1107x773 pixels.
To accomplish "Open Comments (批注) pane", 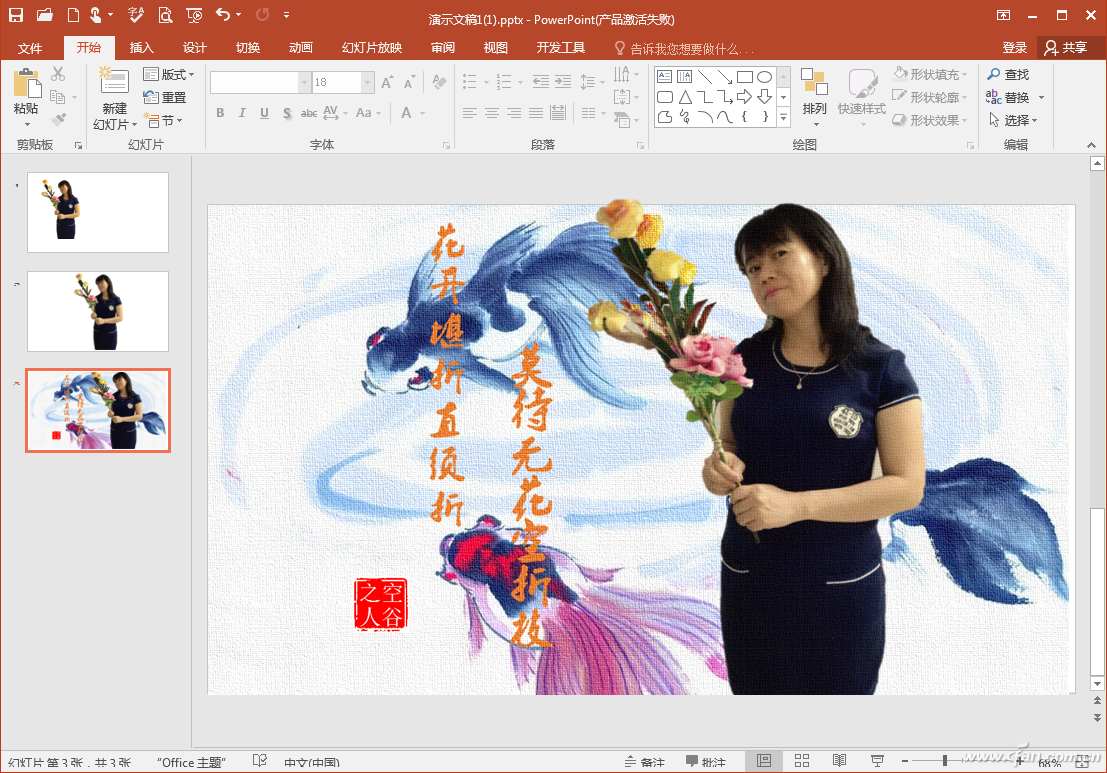I will [x=706, y=762].
